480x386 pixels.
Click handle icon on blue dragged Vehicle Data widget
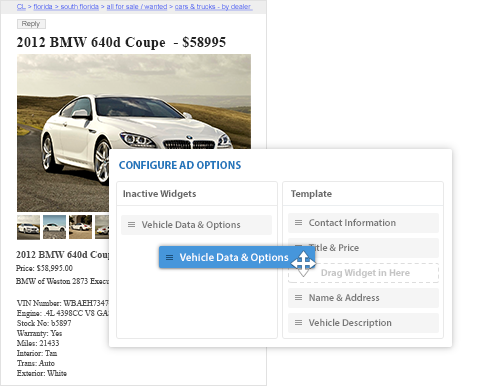[169, 257]
